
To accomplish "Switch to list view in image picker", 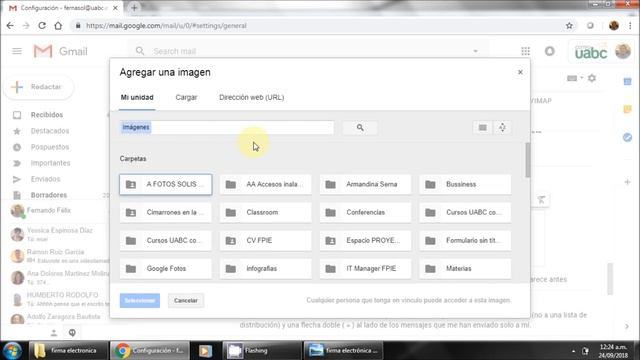I will [x=482, y=127].
